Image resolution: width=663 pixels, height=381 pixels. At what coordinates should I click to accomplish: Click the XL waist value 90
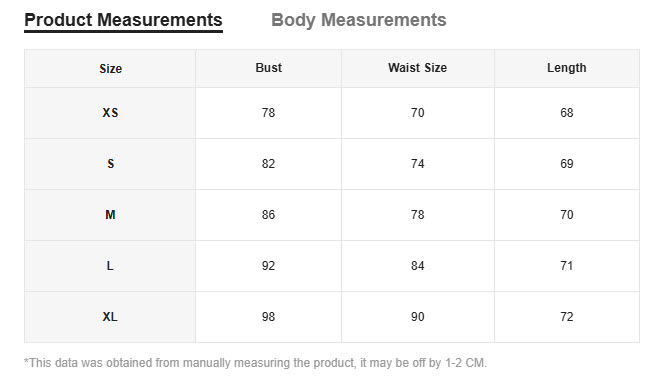(x=417, y=317)
